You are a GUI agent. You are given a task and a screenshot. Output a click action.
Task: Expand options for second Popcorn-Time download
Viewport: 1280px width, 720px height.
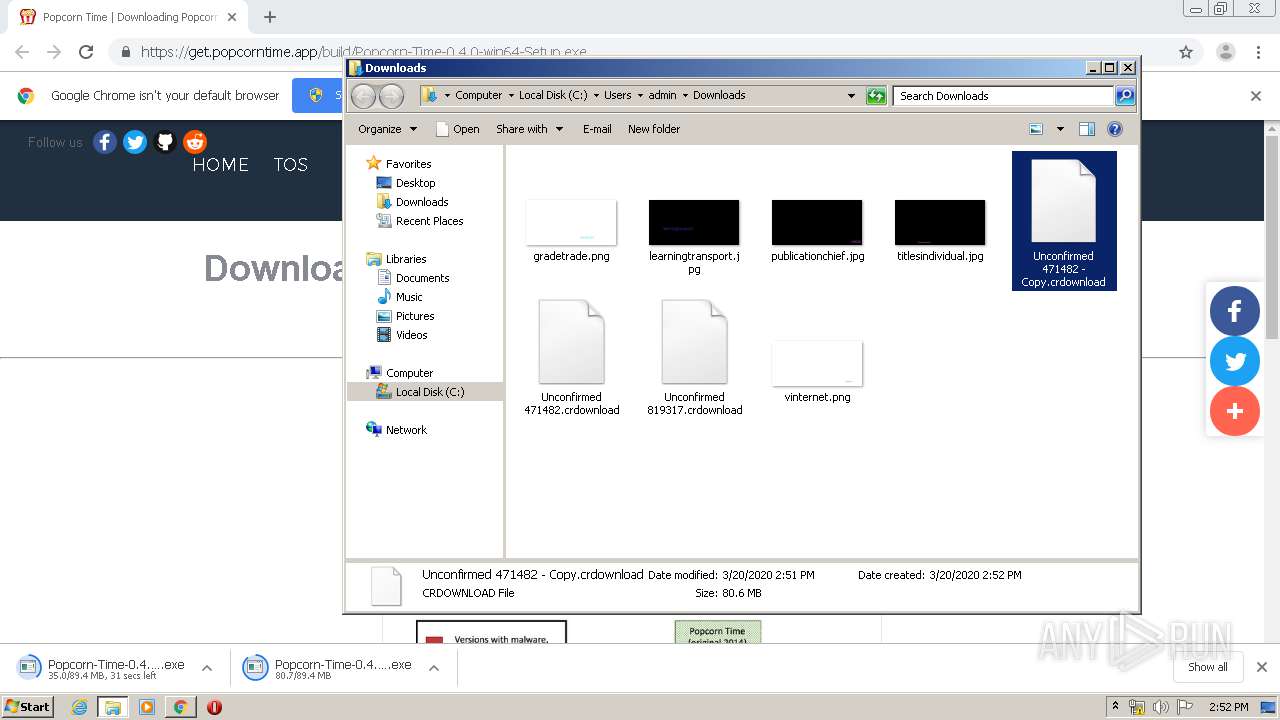(x=434, y=668)
